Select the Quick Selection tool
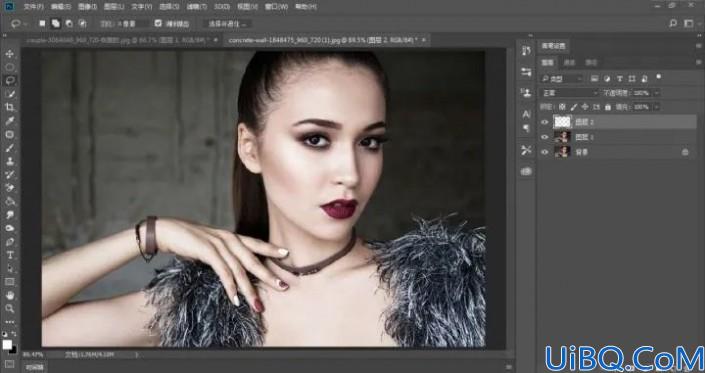The image size is (705, 373). [9, 94]
